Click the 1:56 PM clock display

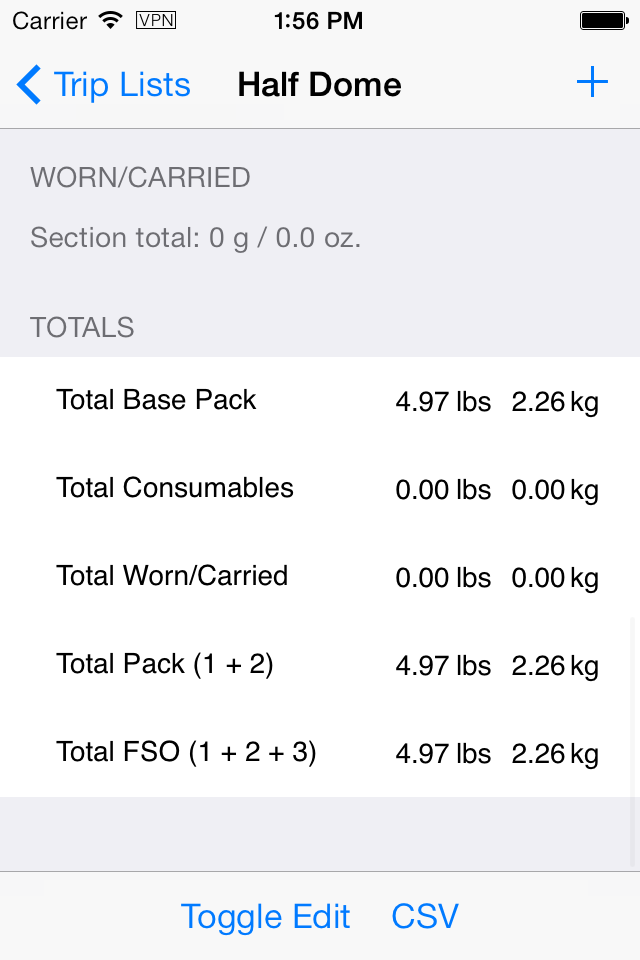[318, 21]
